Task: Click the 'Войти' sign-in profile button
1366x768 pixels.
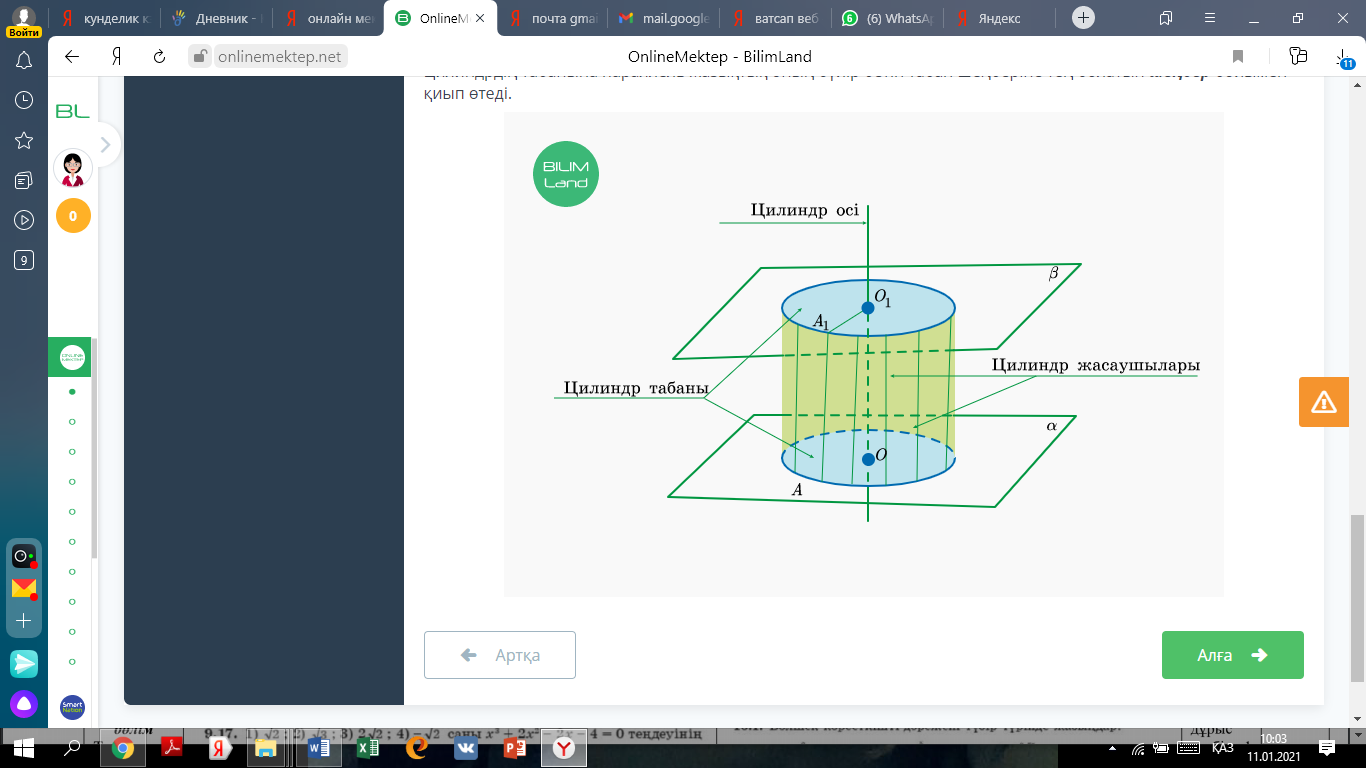Action: pyautogui.click(x=23, y=22)
